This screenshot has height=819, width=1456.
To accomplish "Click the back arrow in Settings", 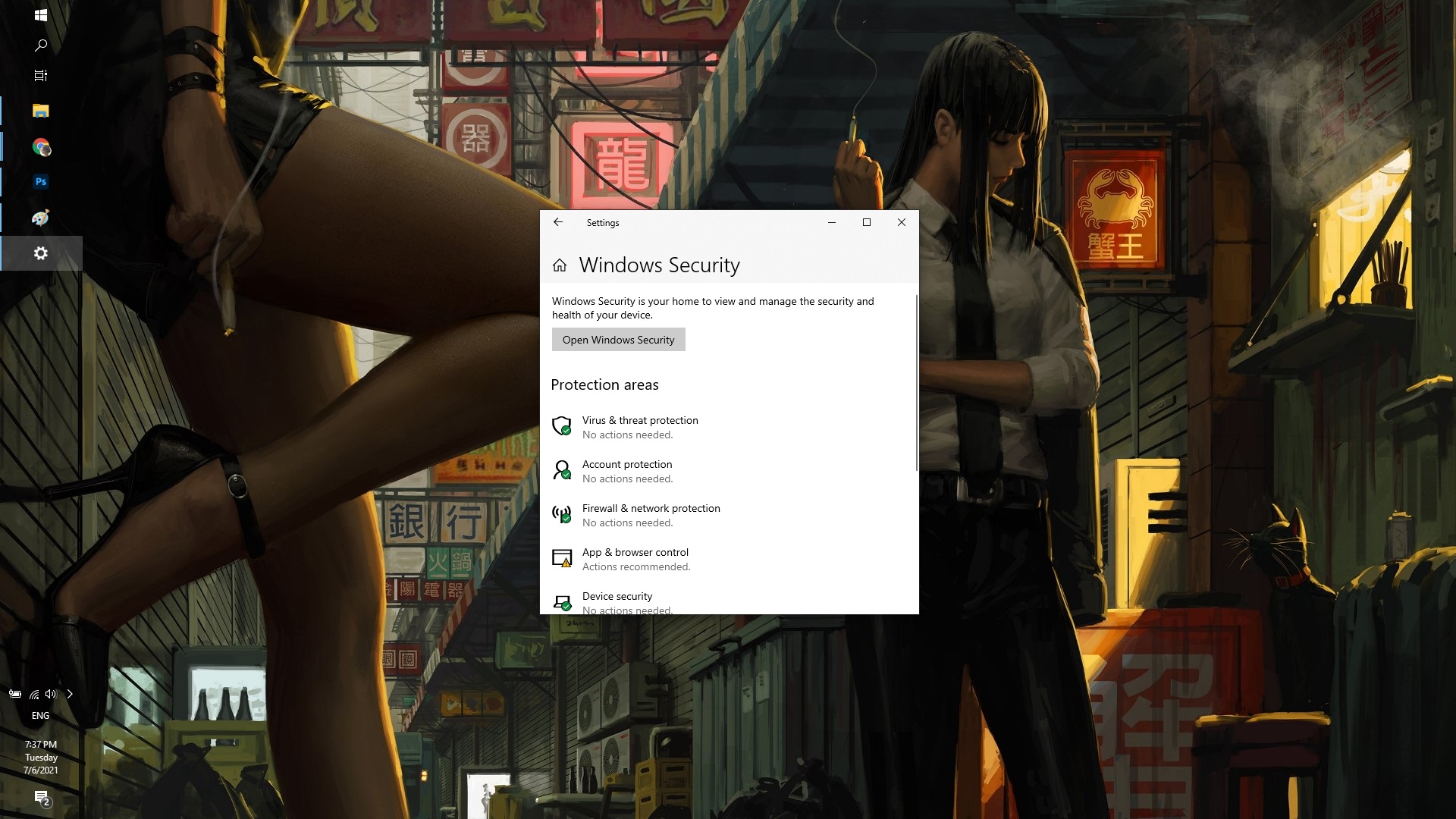I will pos(557,221).
